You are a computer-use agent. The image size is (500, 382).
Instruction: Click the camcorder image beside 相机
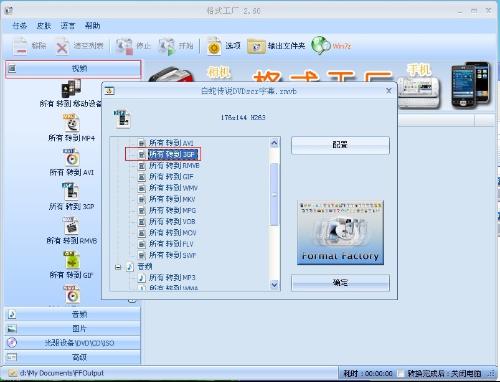(x=171, y=74)
